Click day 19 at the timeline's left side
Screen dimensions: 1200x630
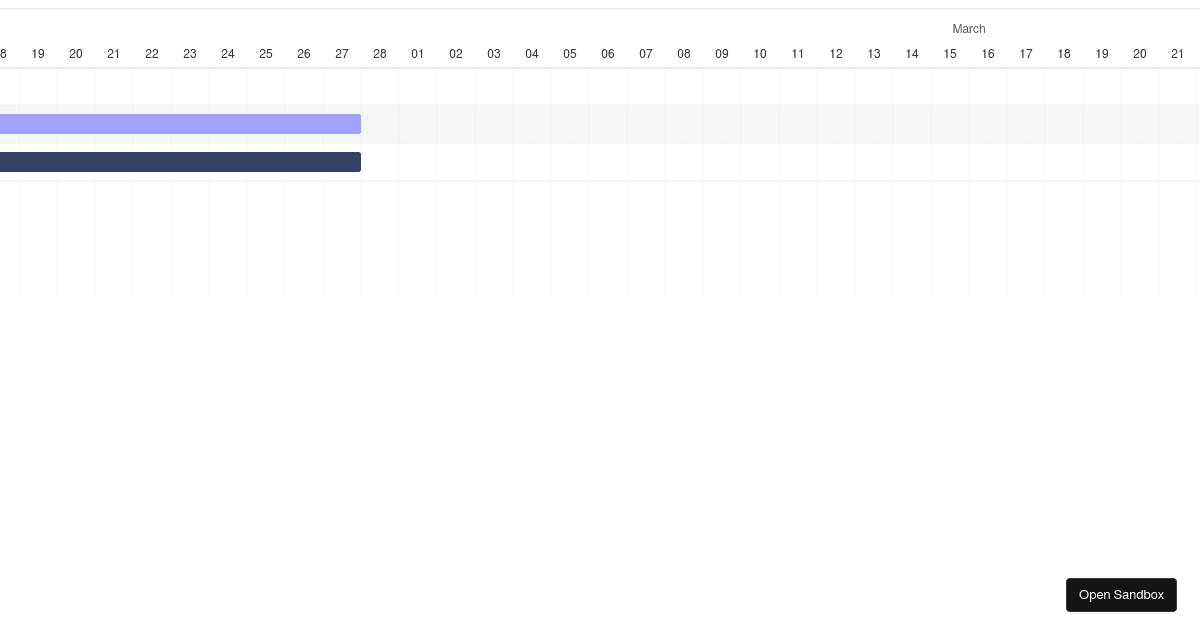click(38, 54)
